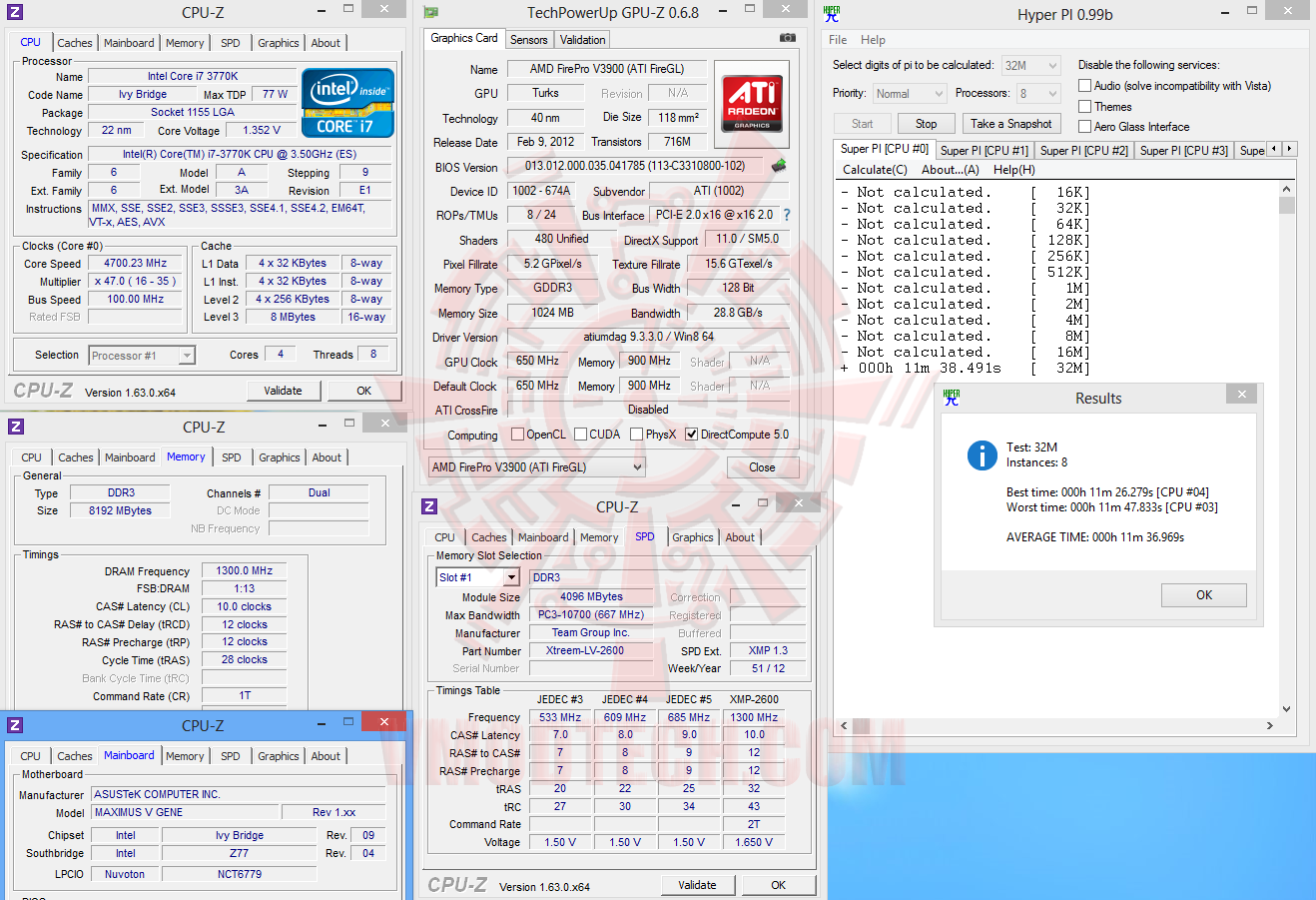The image size is (1316, 900).
Task: Open the Processors dropdown showing 8
Action: (x=1037, y=94)
